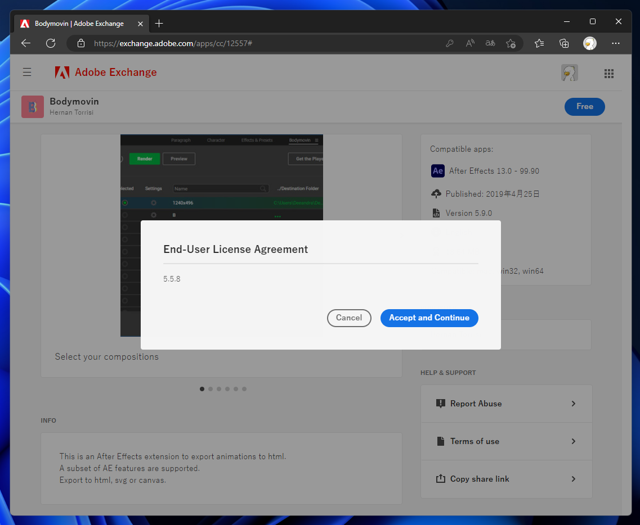Click the Adobe Exchange logo
The width and height of the screenshot is (640, 525).
[x=105, y=72]
